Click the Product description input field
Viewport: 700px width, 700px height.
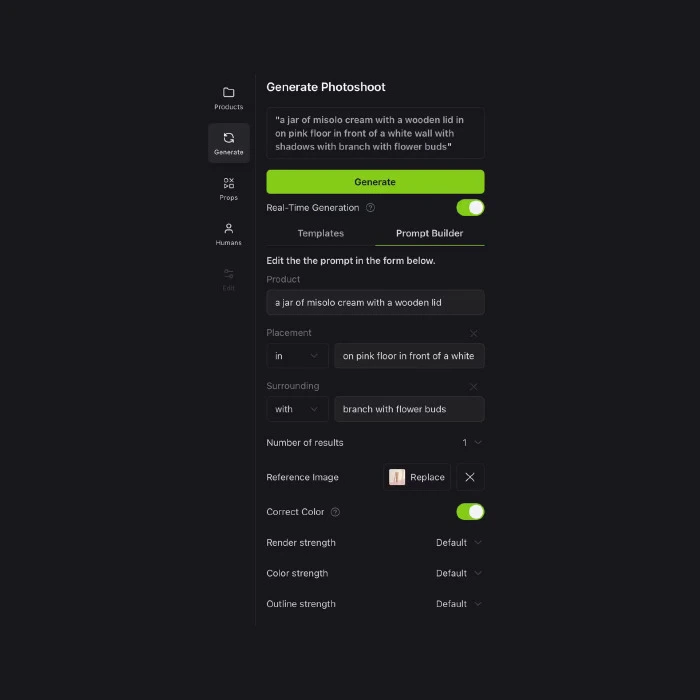[x=375, y=302]
